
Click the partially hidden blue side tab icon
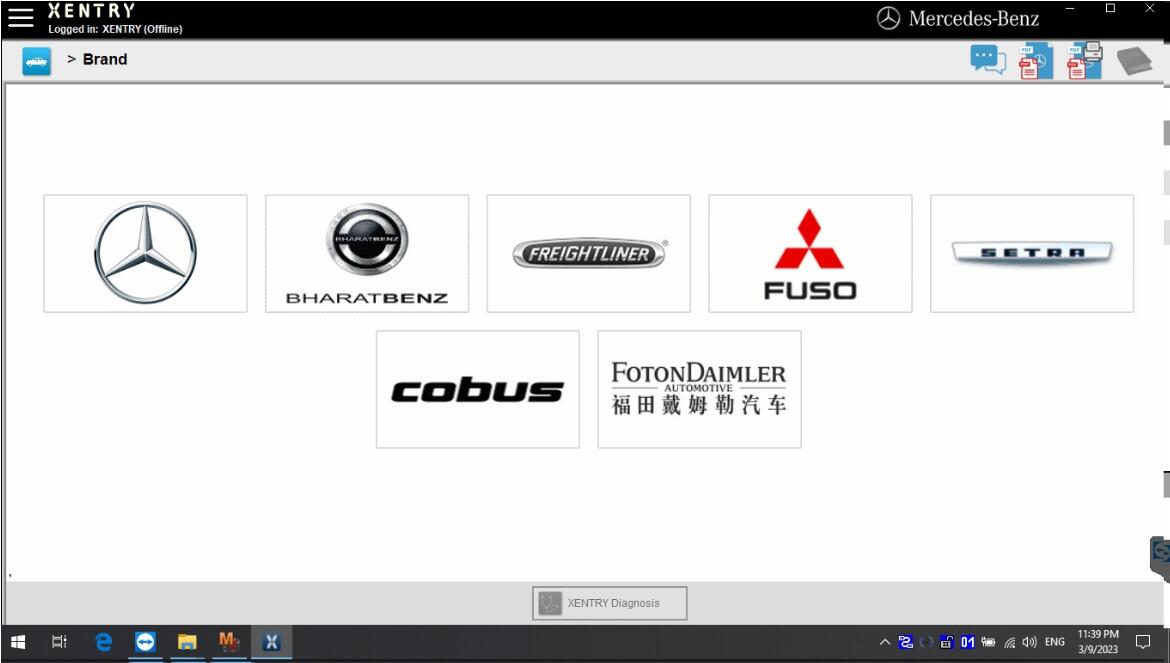tap(1161, 556)
